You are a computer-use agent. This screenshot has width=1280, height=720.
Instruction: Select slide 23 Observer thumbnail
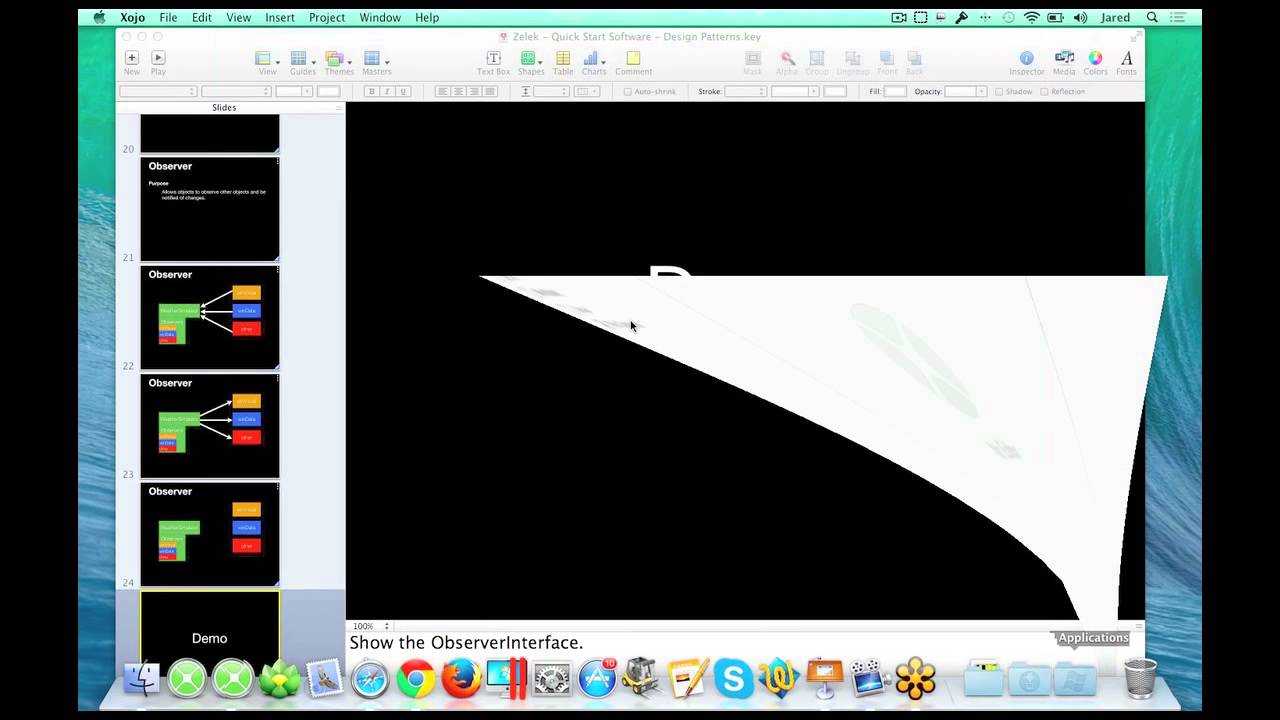point(209,426)
